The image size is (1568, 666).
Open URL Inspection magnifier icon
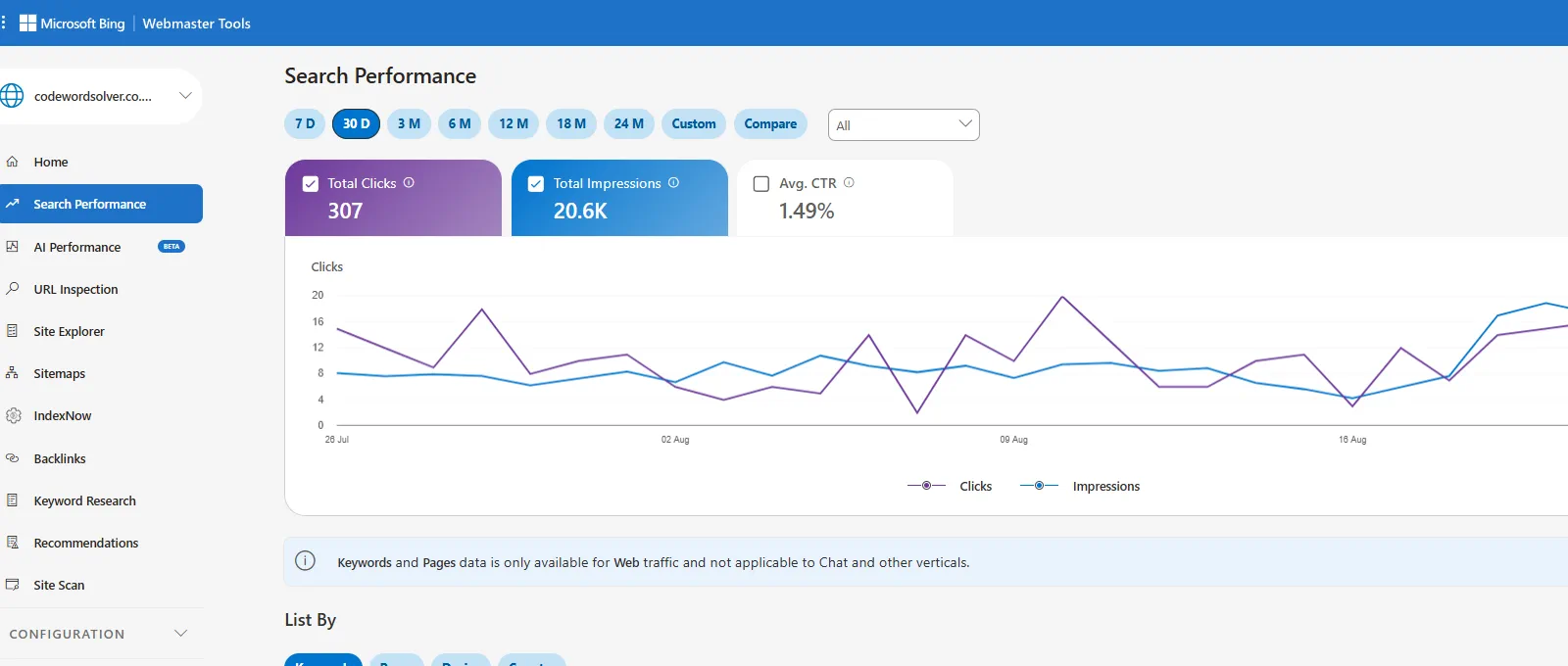(13, 289)
